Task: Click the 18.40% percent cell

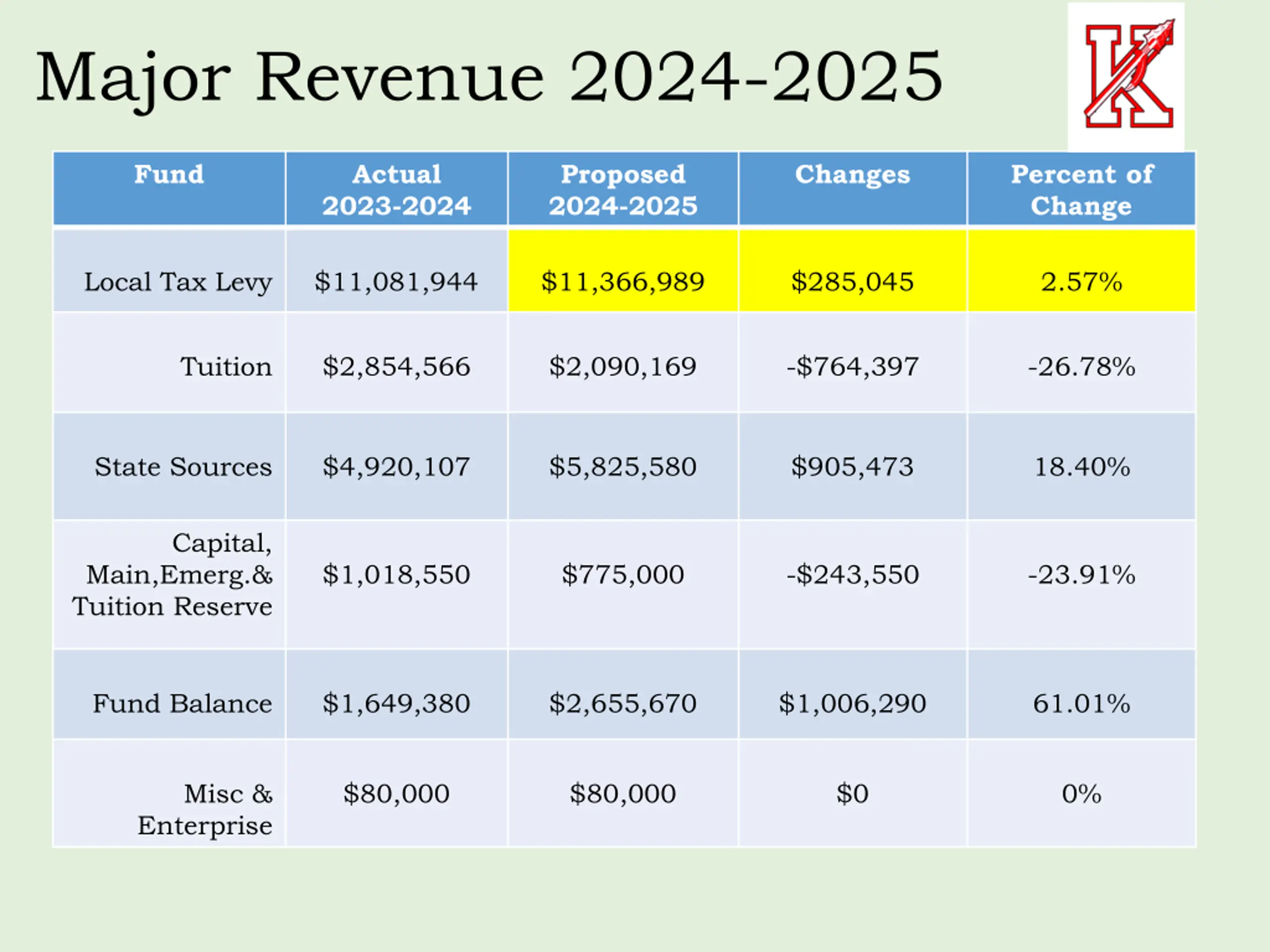Action: [x=1081, y=467]
